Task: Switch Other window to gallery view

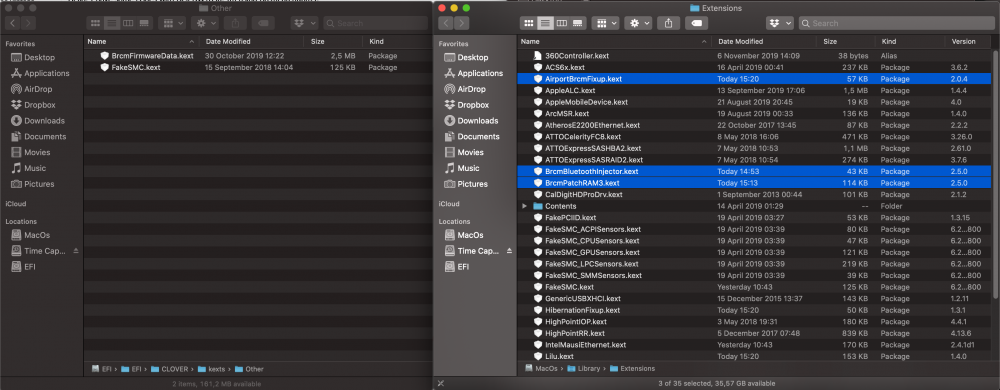Action: pyautogui.click(x=145, y=23)
